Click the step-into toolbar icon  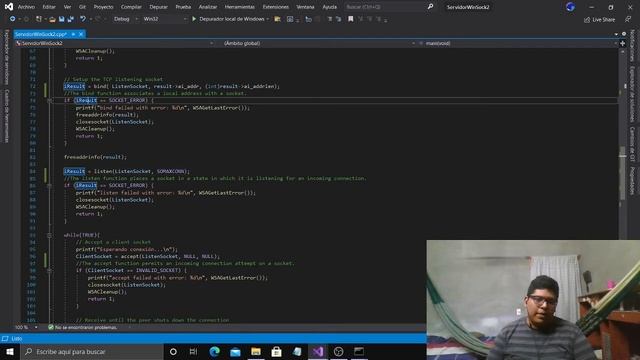click(x=309, y=19)
